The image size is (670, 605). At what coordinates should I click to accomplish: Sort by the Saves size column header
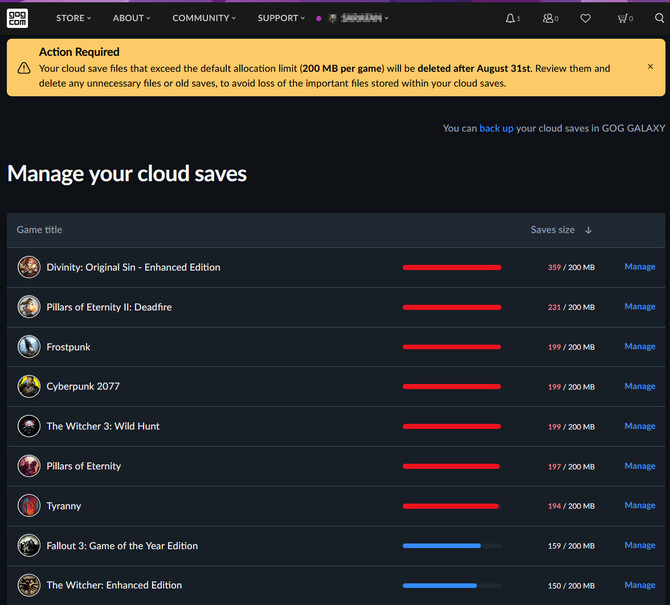552,230
